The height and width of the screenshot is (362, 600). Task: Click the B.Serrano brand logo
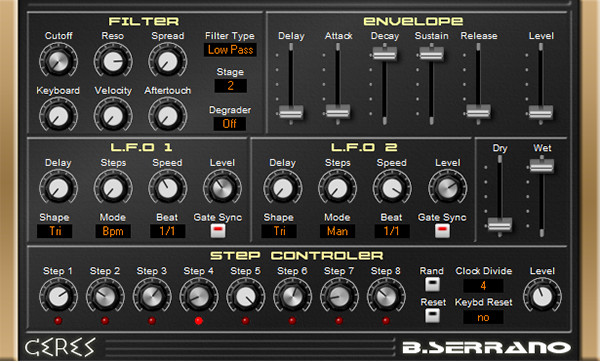coord(486,347)
